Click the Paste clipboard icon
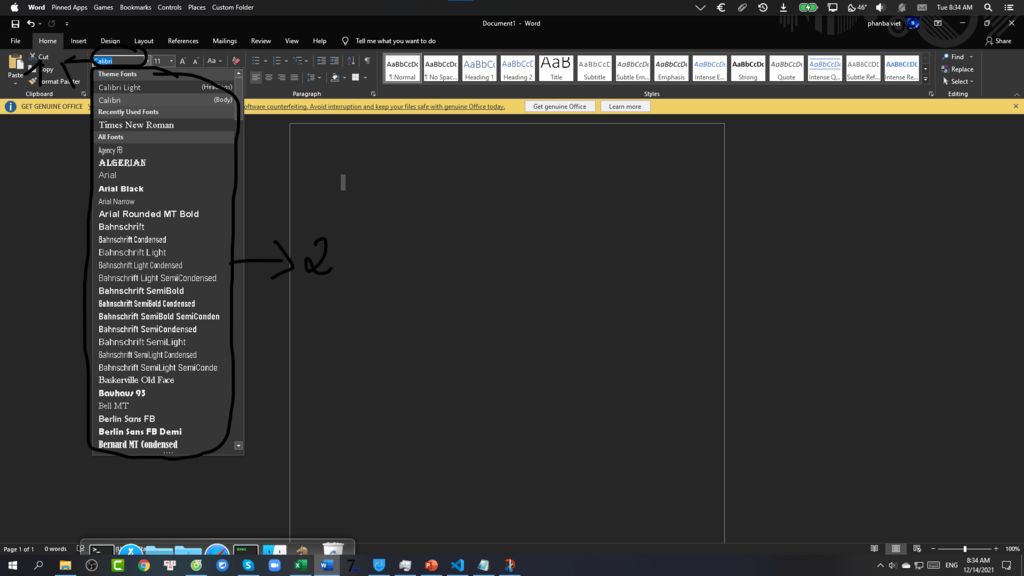Viewport: 1024px width, 576px height. (16, 63)
